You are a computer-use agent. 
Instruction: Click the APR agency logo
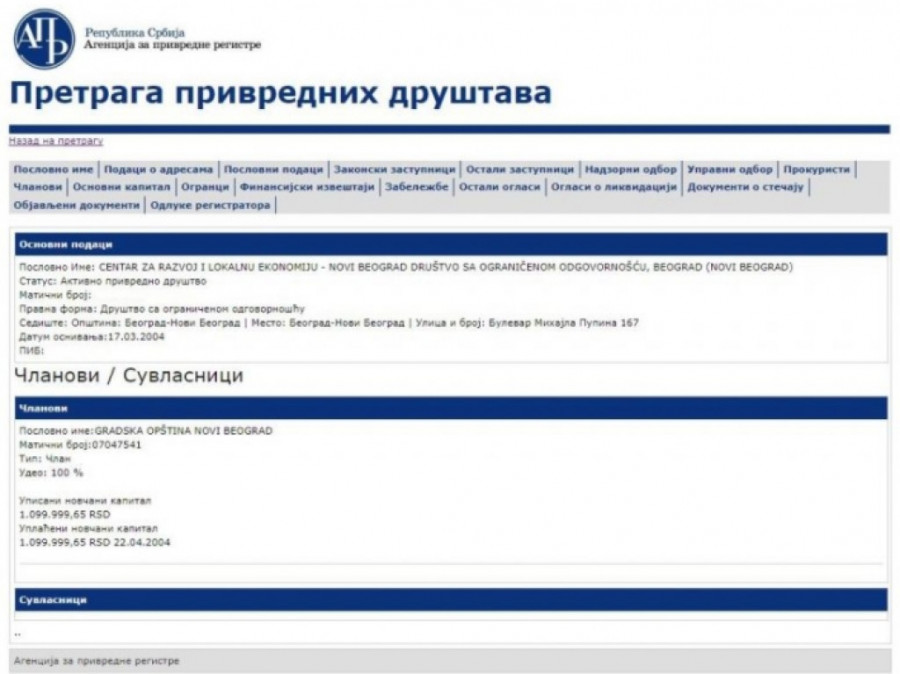pos(43,38)
